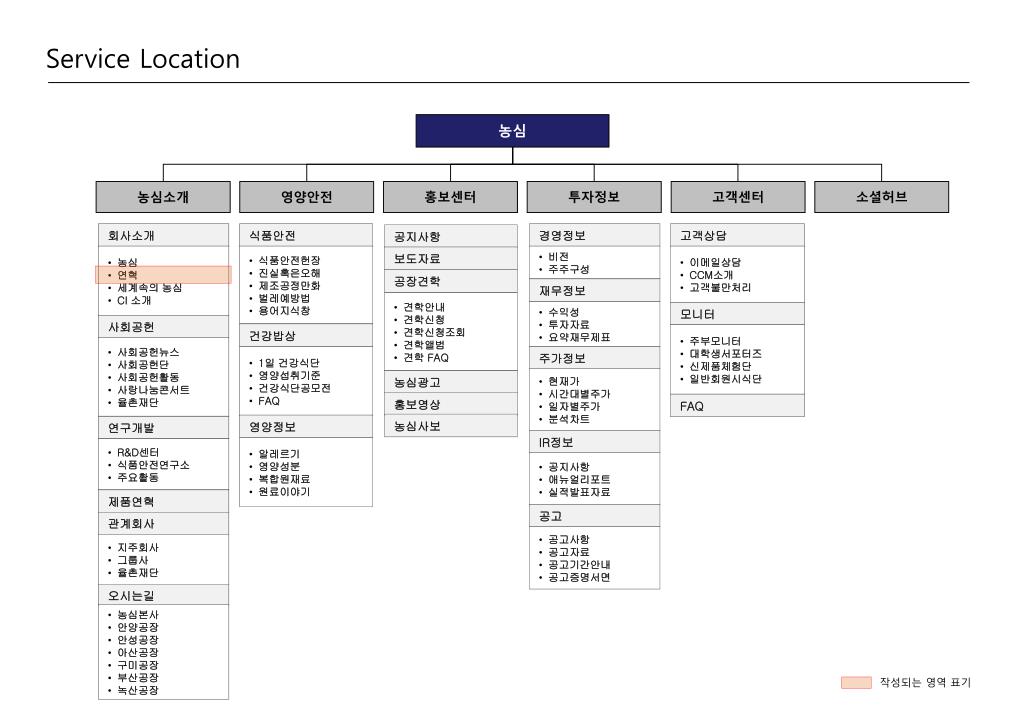Open the IR정보 subheading
Image resolution: width=1023 pixels, height=708 pixels.
tap(594, 442)
